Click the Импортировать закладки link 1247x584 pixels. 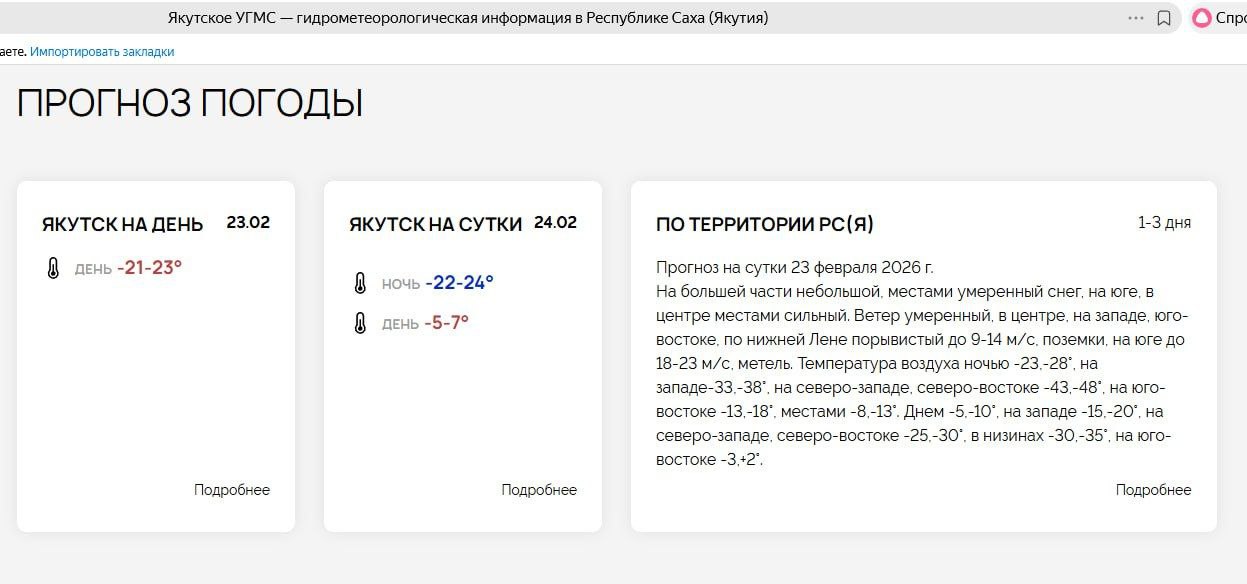102,51
